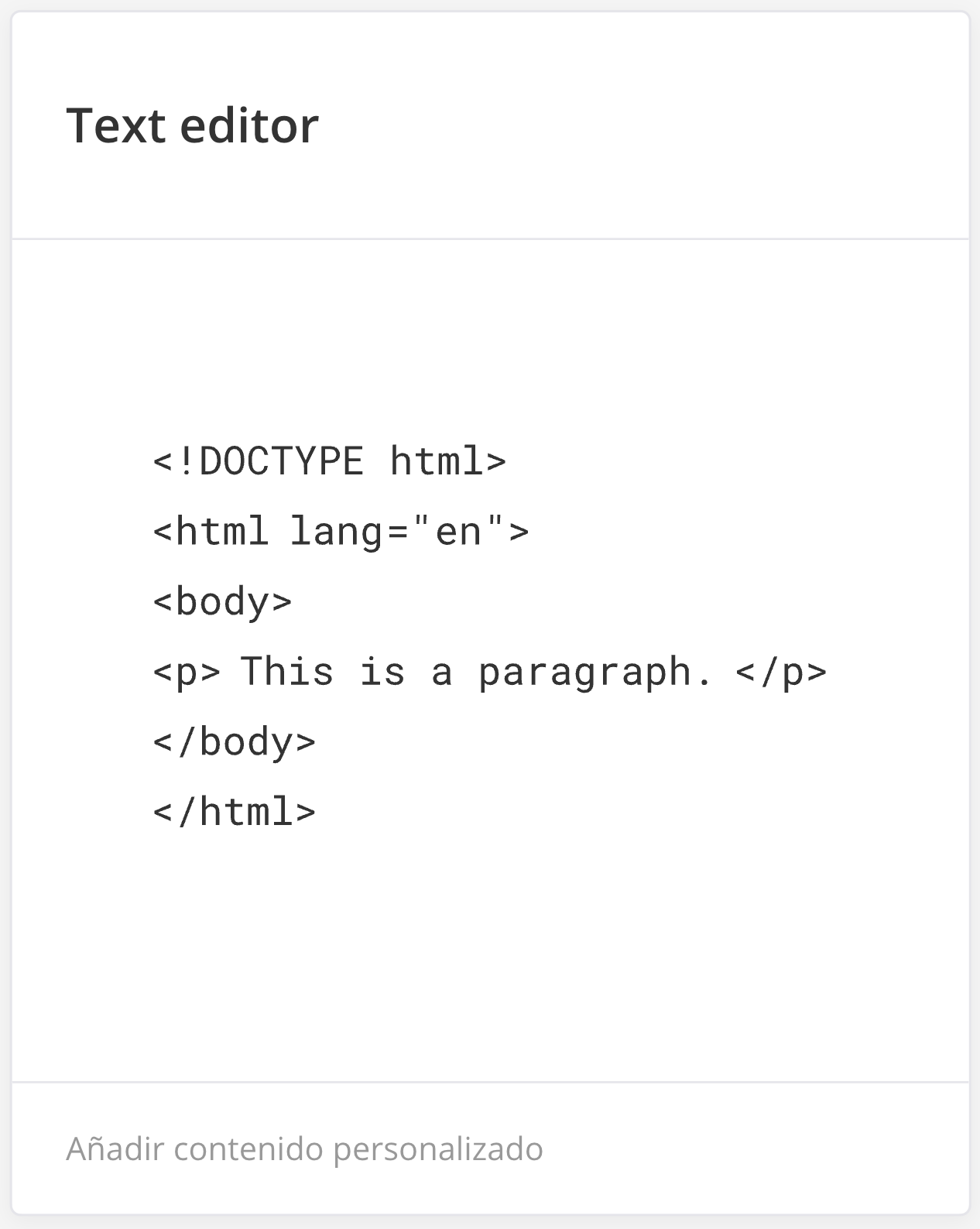Click the letter "a" before paragraph
The height and width of the screenshot is (1229, 980).
(441, 672)
